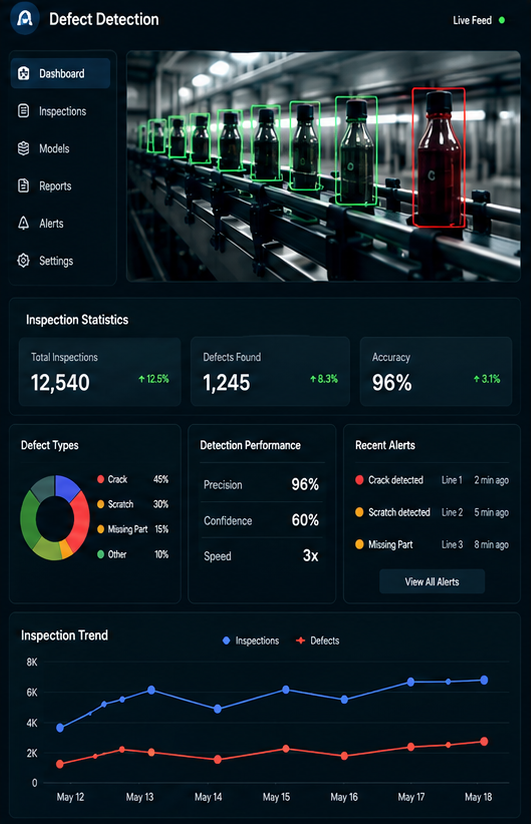This screenshot has width=531, height=824.
Task: Click the Recent Alerts heading
Action: [385, 445]
